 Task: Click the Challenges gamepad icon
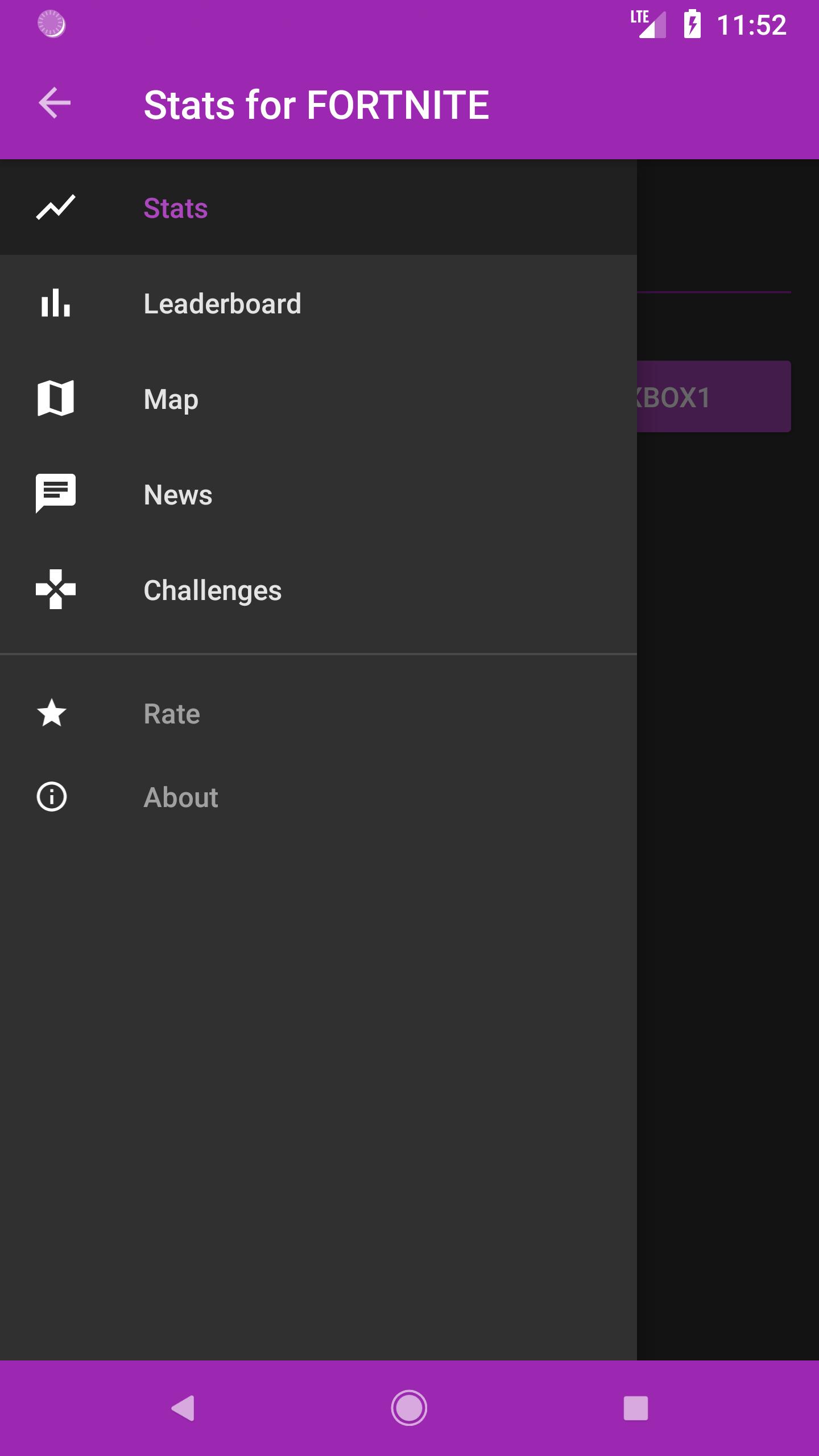pos(55,589)
